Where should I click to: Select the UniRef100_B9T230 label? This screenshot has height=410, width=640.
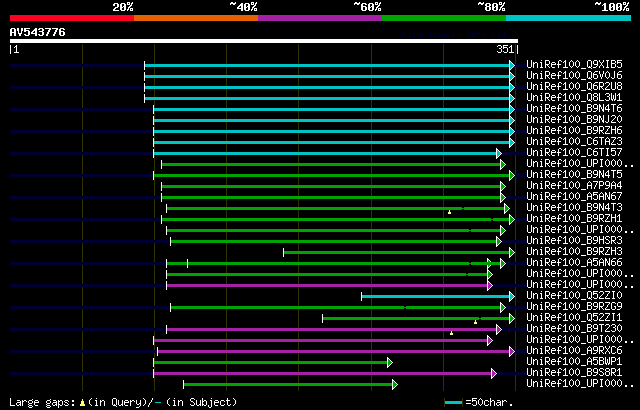pos(574,329)
